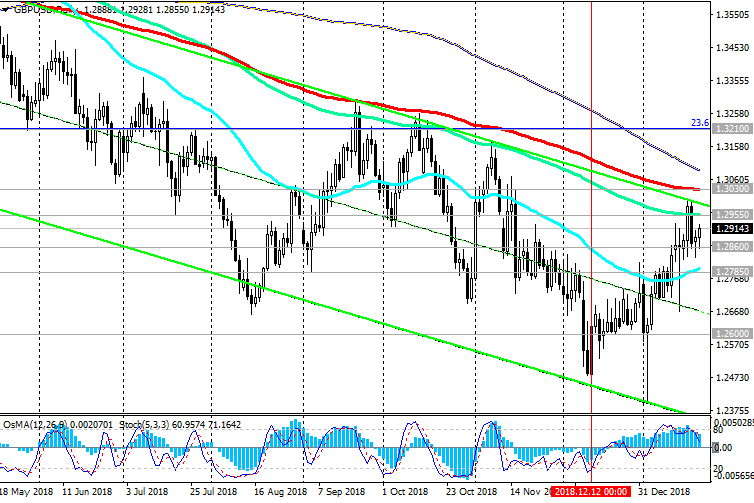Select the OsMA(12,26,9) indicator label
Image resolution: width=754 pixels, height=503 pixels.
(58, 425)
